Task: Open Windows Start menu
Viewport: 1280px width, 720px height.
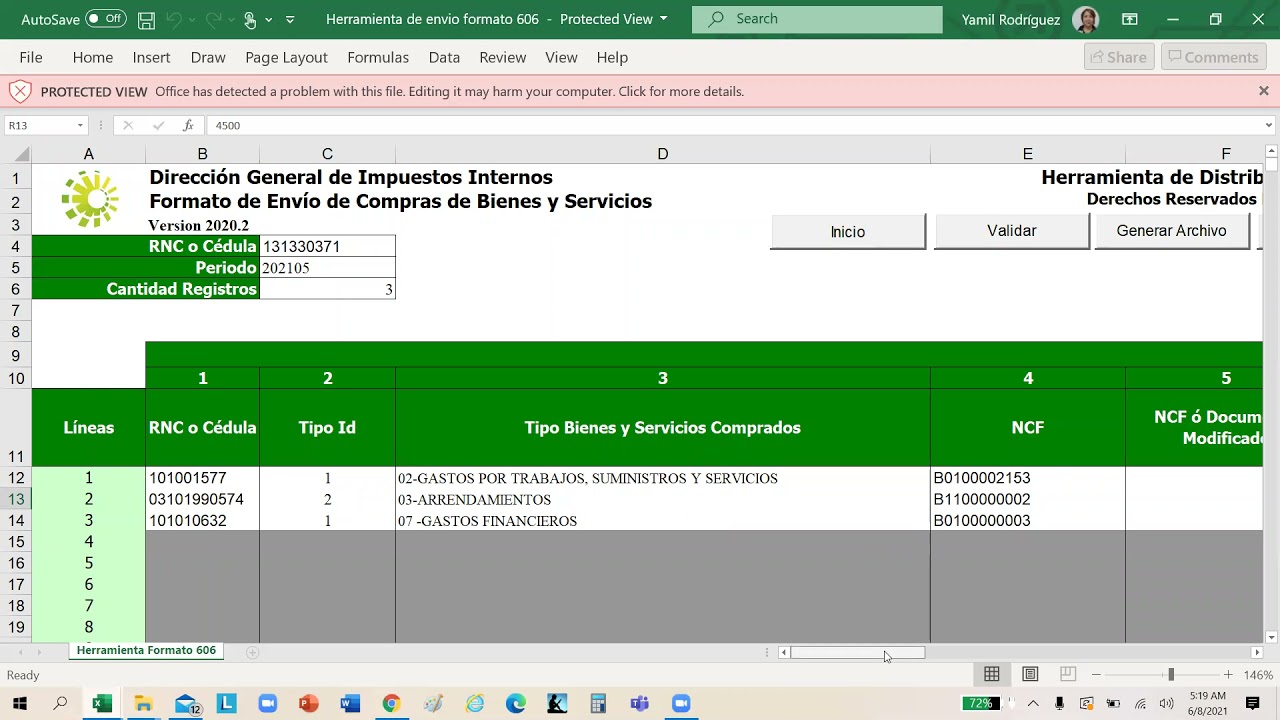Action: pos(20,704)
